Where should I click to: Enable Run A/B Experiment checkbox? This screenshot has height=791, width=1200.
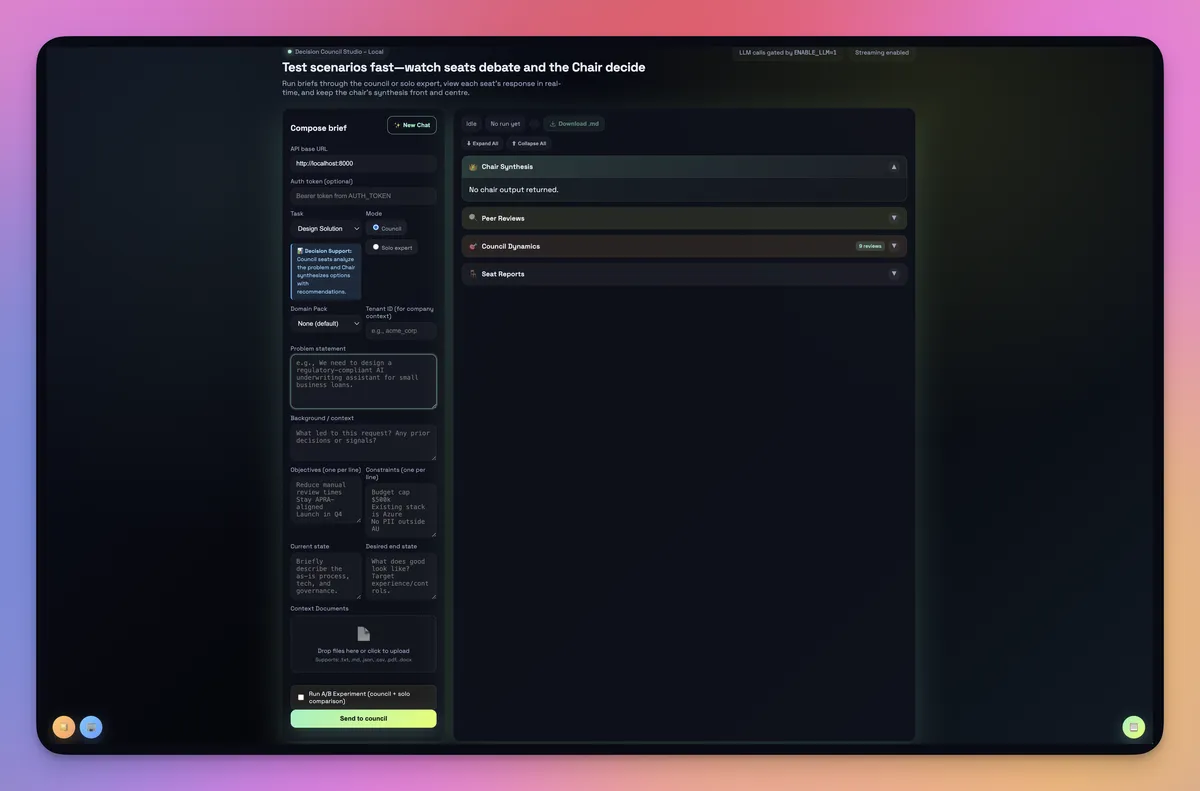coord(301,696)
